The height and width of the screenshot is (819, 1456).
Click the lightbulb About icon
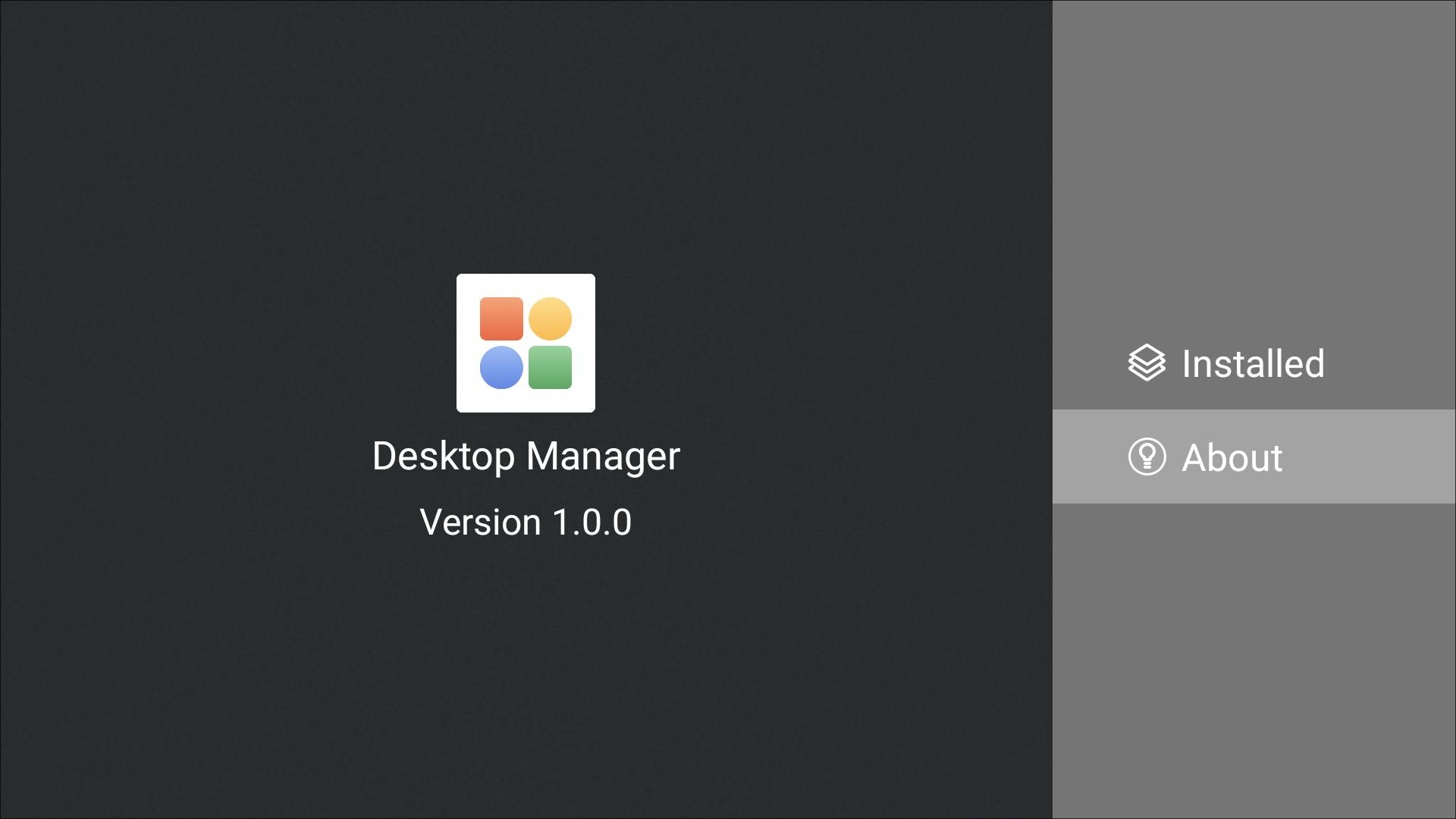click(x=1147, y=457)
